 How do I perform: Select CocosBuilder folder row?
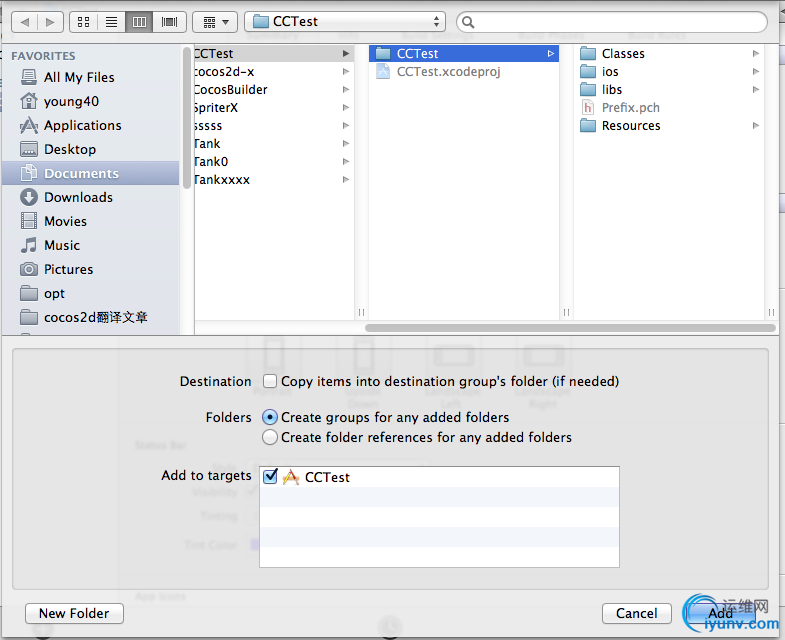(x=274, y=90)
